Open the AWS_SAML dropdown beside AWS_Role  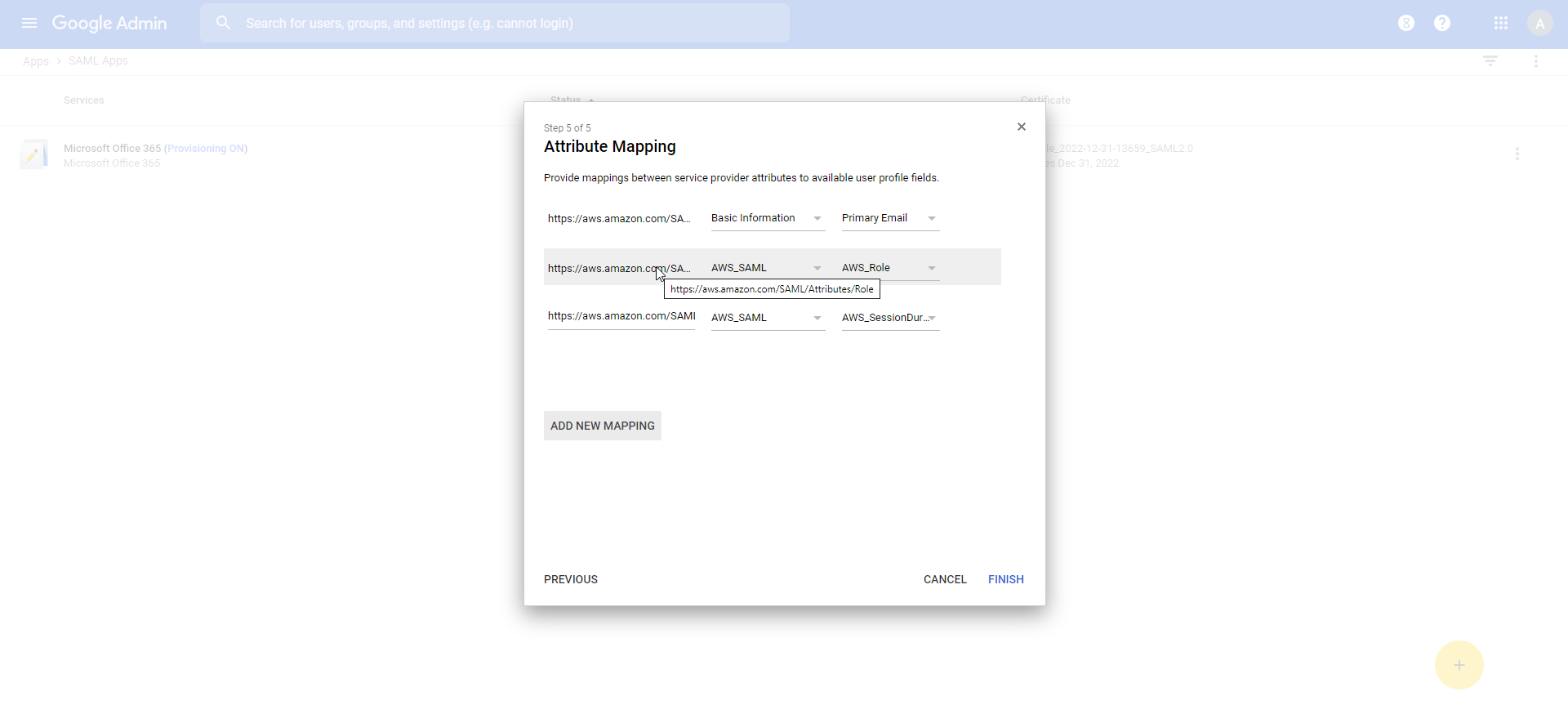click(x=768, y=268)
